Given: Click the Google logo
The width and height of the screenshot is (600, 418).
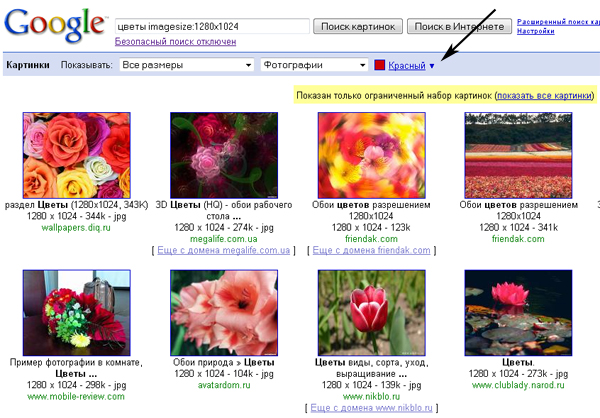Looking at the screenshot, I should pyautogui.click(x=55, y=24).
